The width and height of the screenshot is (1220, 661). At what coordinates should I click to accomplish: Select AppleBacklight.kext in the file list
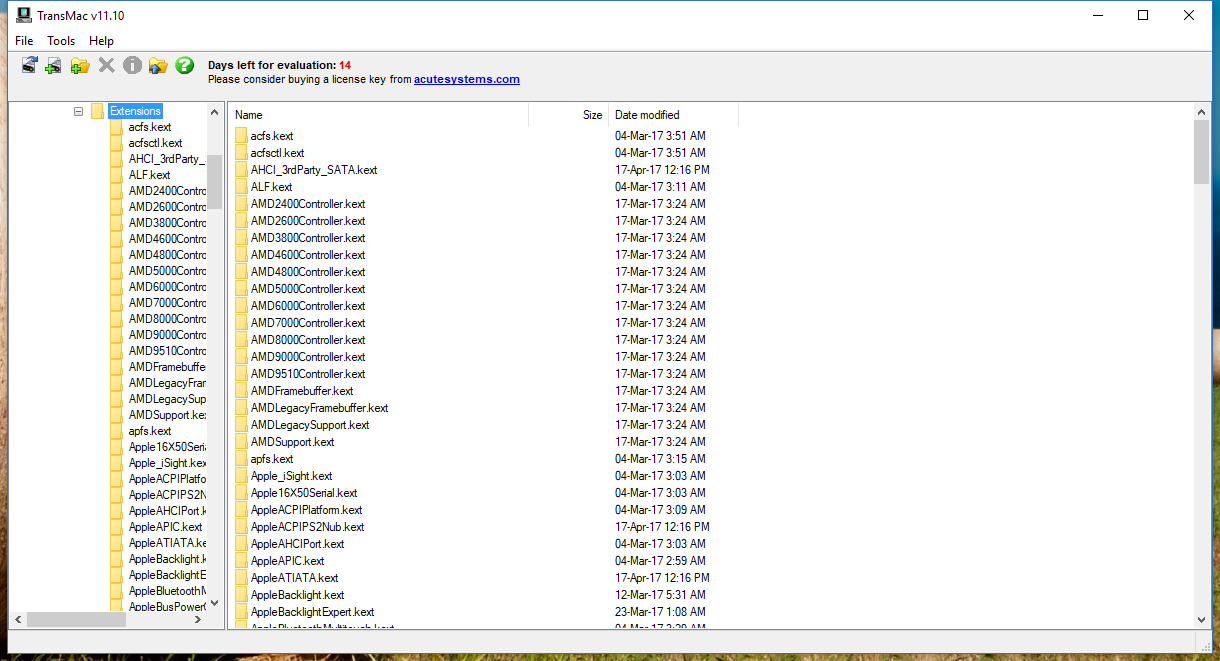click(297, 595)
